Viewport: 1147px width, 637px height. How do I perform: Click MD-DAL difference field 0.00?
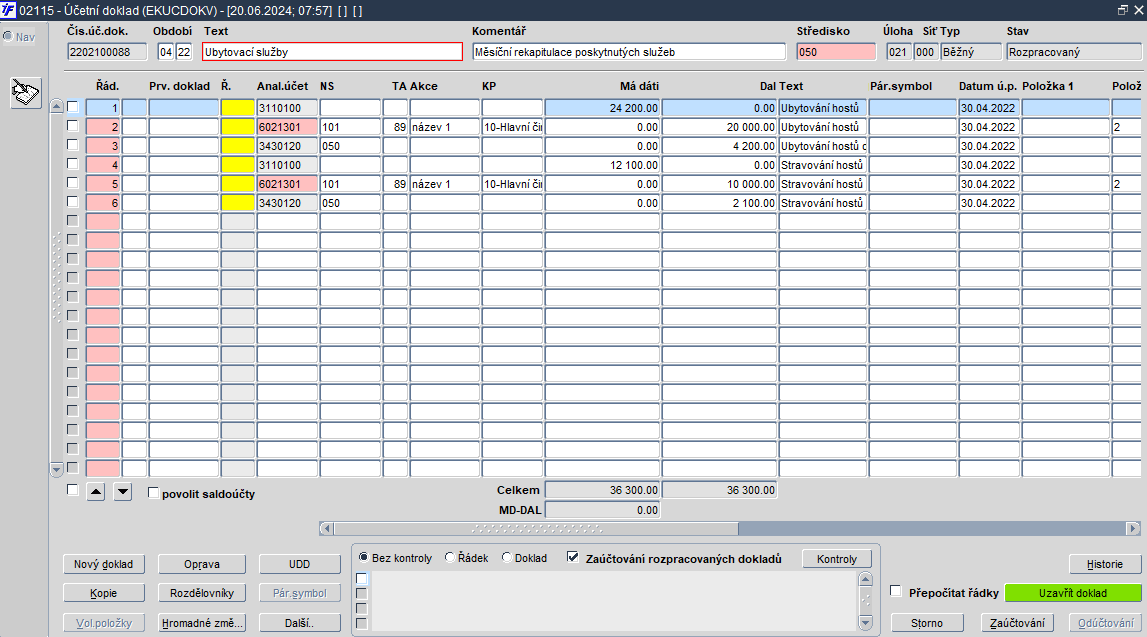pos(603,510)
